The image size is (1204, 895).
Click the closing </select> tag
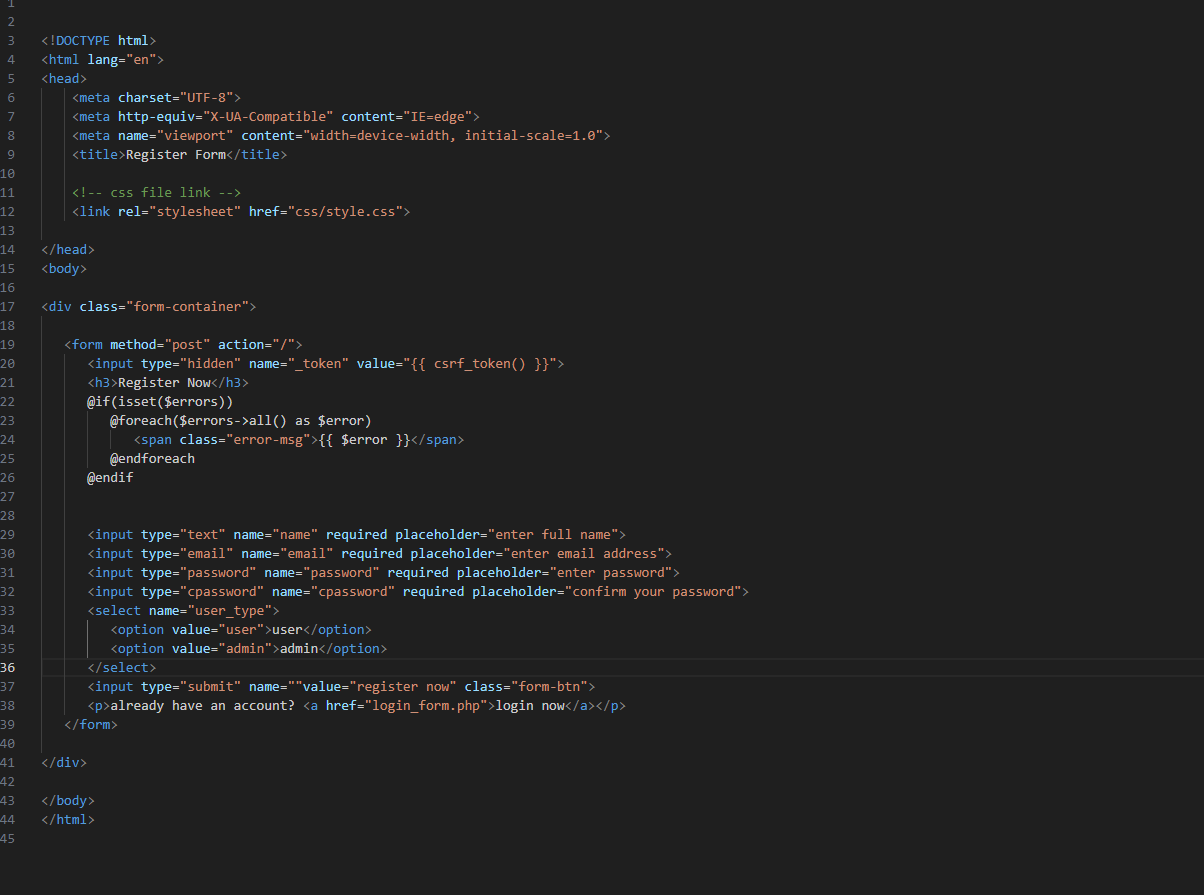[122, 668]
